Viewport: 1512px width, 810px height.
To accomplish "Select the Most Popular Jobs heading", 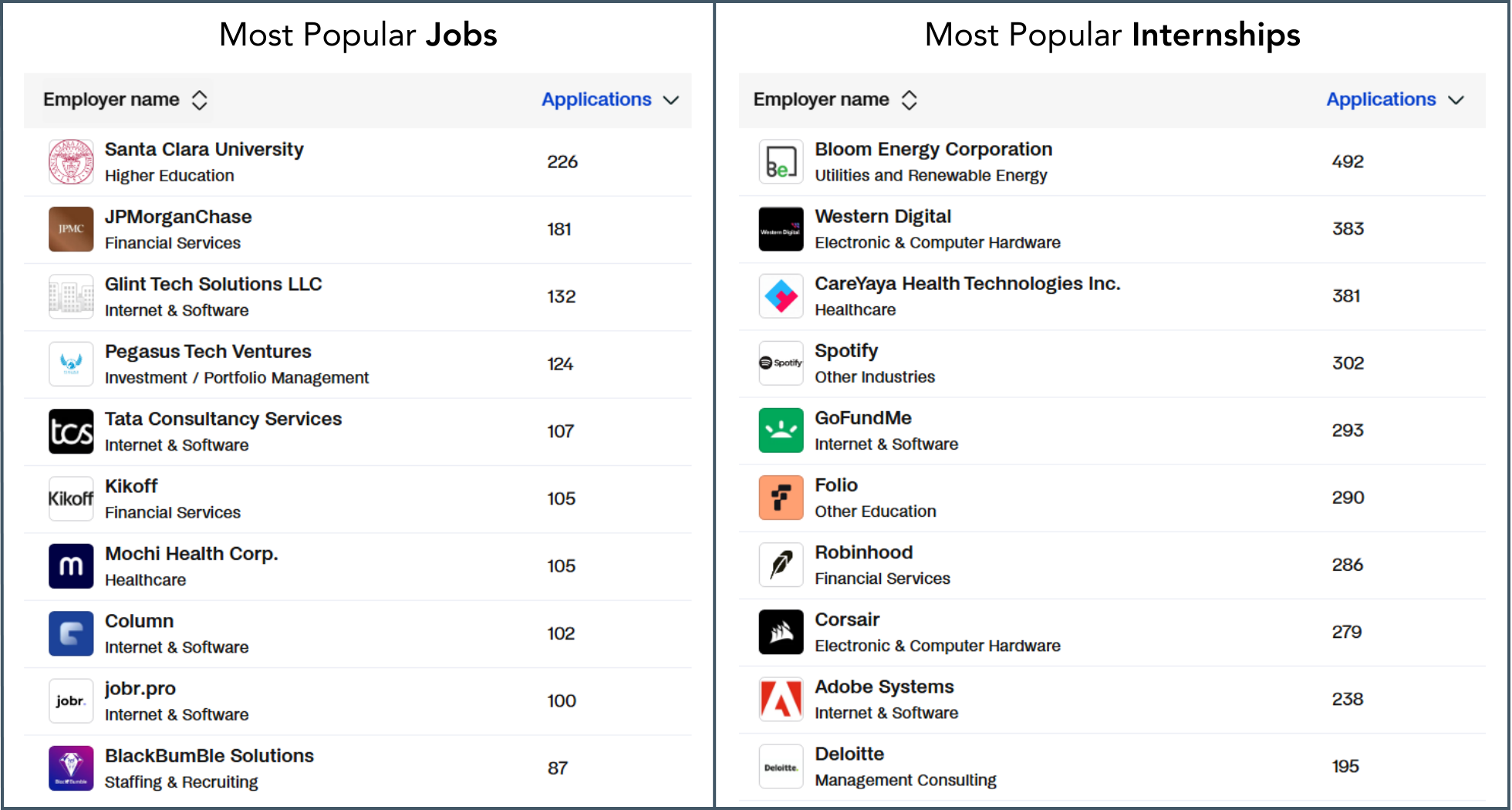I will click(x=357, y=34).
